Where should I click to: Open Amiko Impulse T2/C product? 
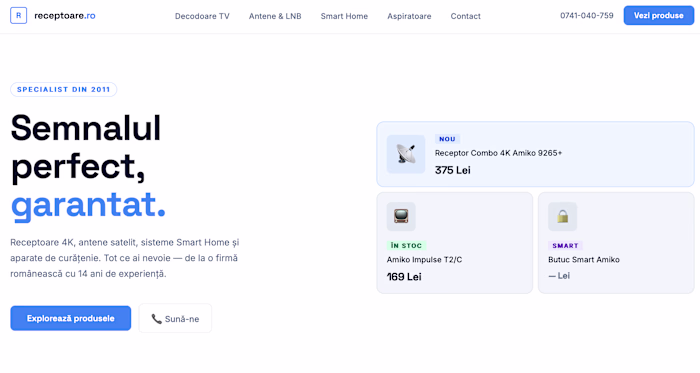tap(424, 260)
